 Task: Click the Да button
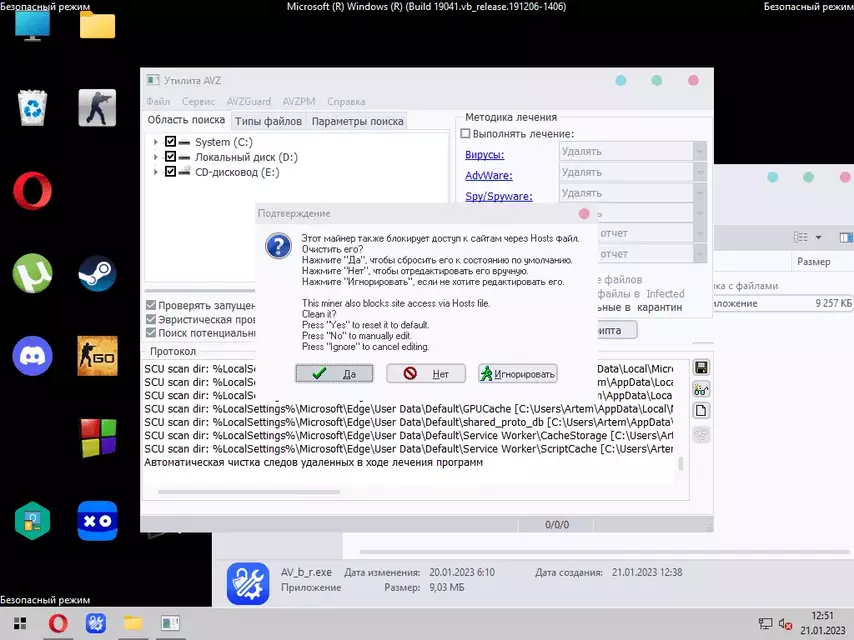(334, 374)
